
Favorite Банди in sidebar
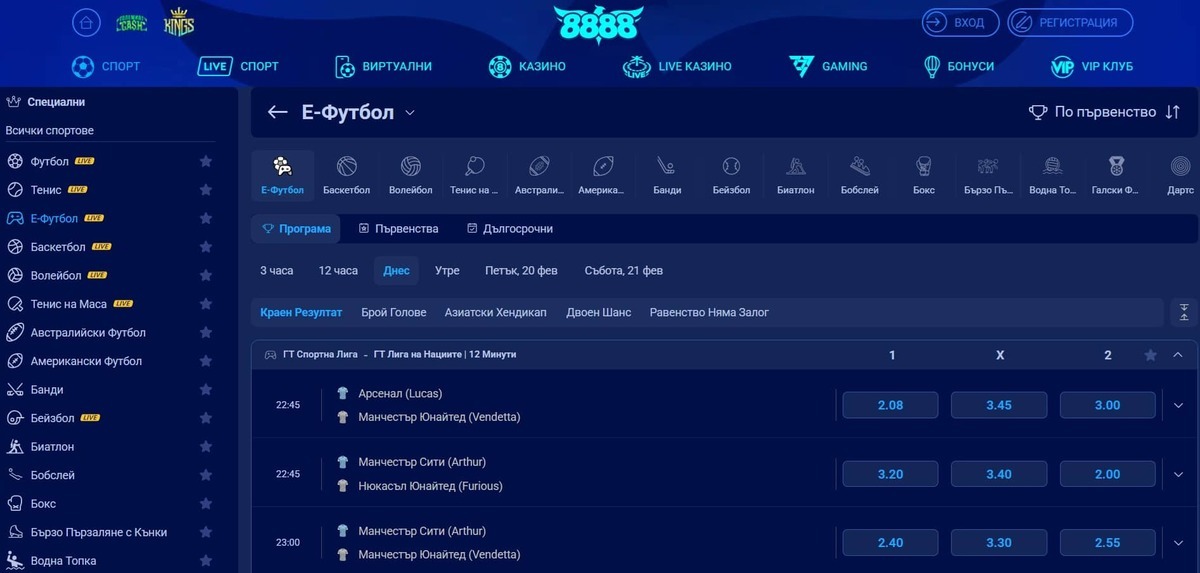(206, 390)
